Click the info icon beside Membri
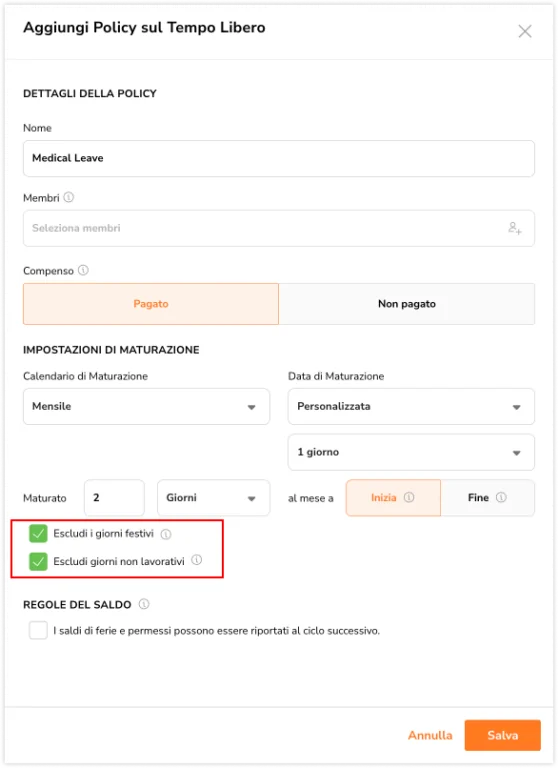Screen dimensions: 558x768 point(69,197)
